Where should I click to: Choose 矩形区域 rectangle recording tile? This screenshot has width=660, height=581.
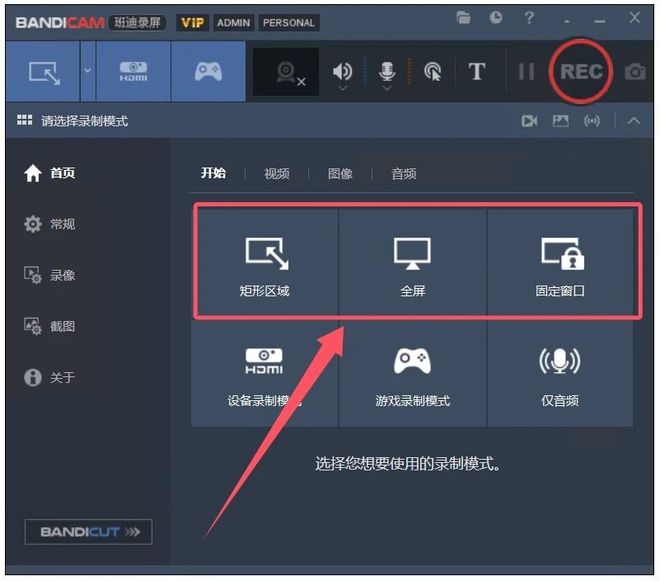point(265,261)
